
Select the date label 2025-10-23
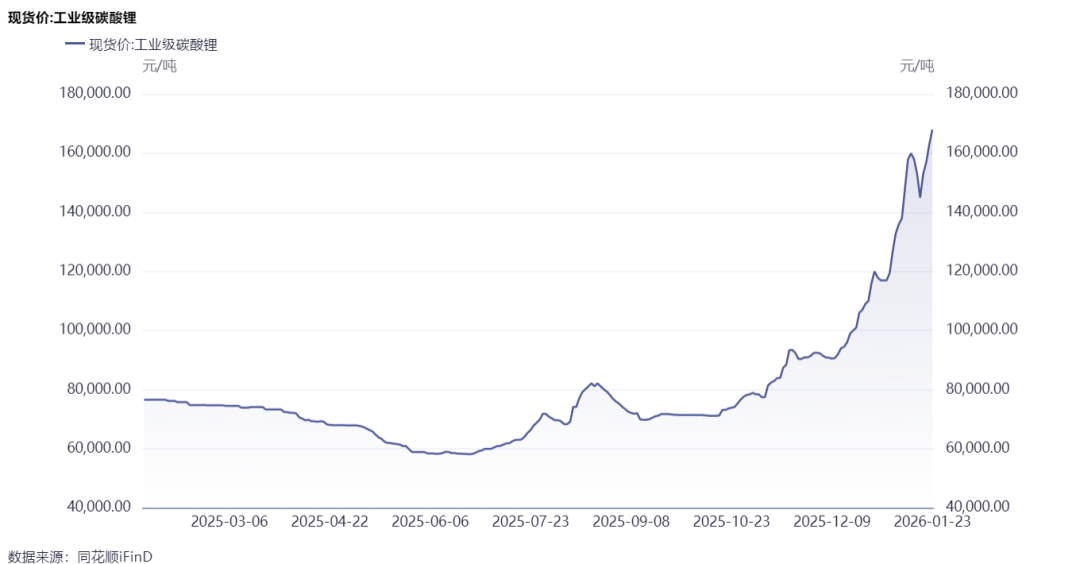pos(731,521)
